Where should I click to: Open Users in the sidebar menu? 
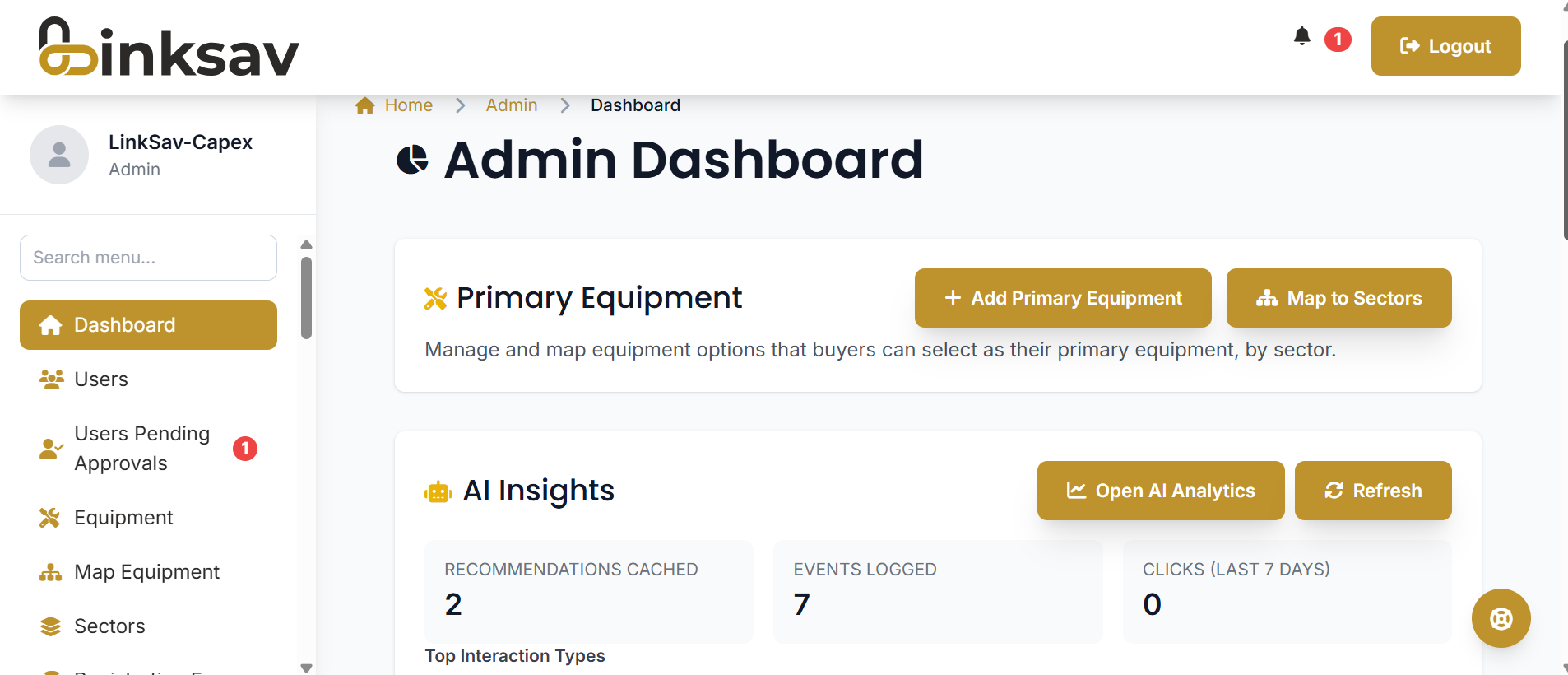148,379
